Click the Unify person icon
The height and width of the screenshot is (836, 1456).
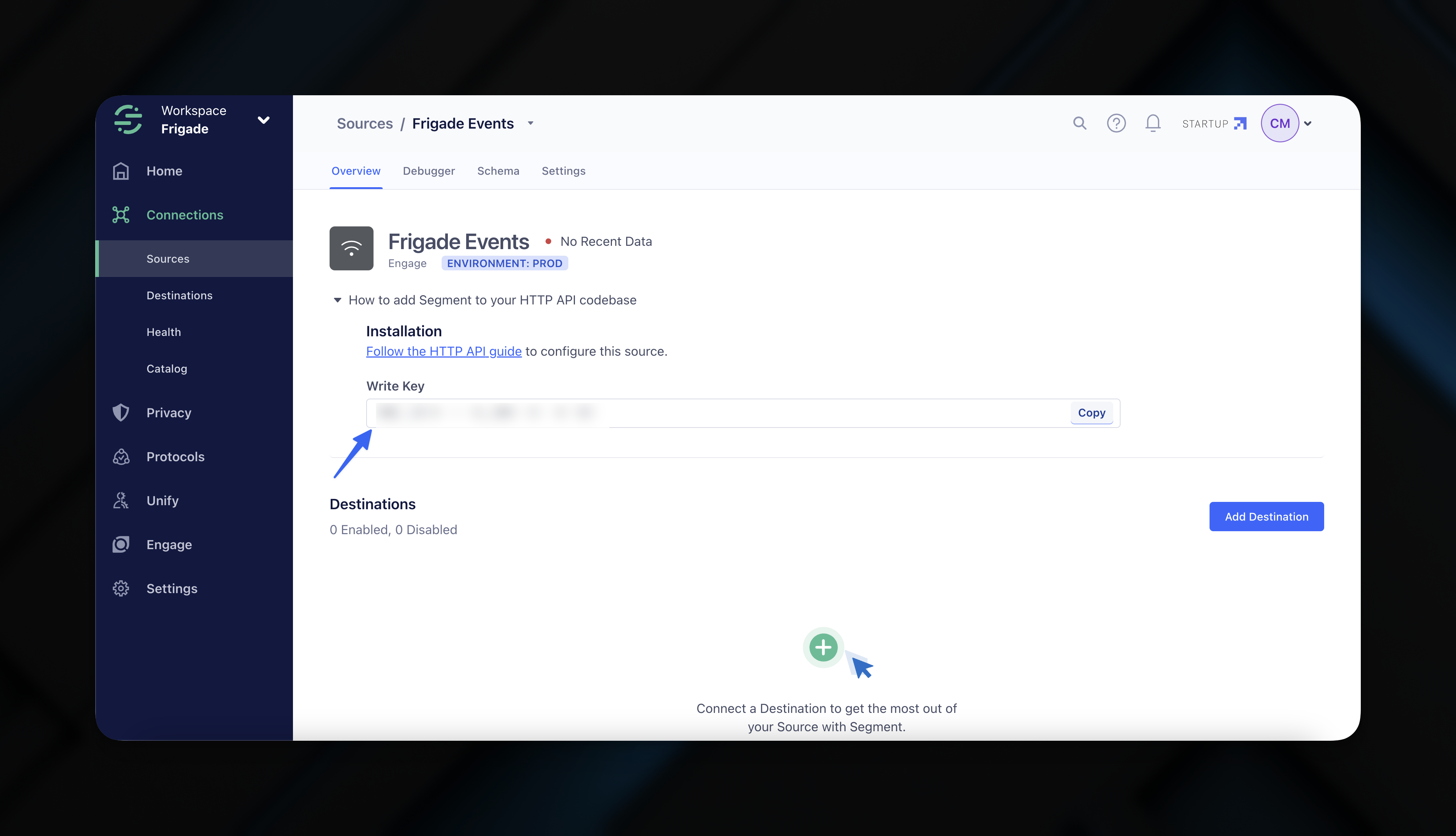121,501
